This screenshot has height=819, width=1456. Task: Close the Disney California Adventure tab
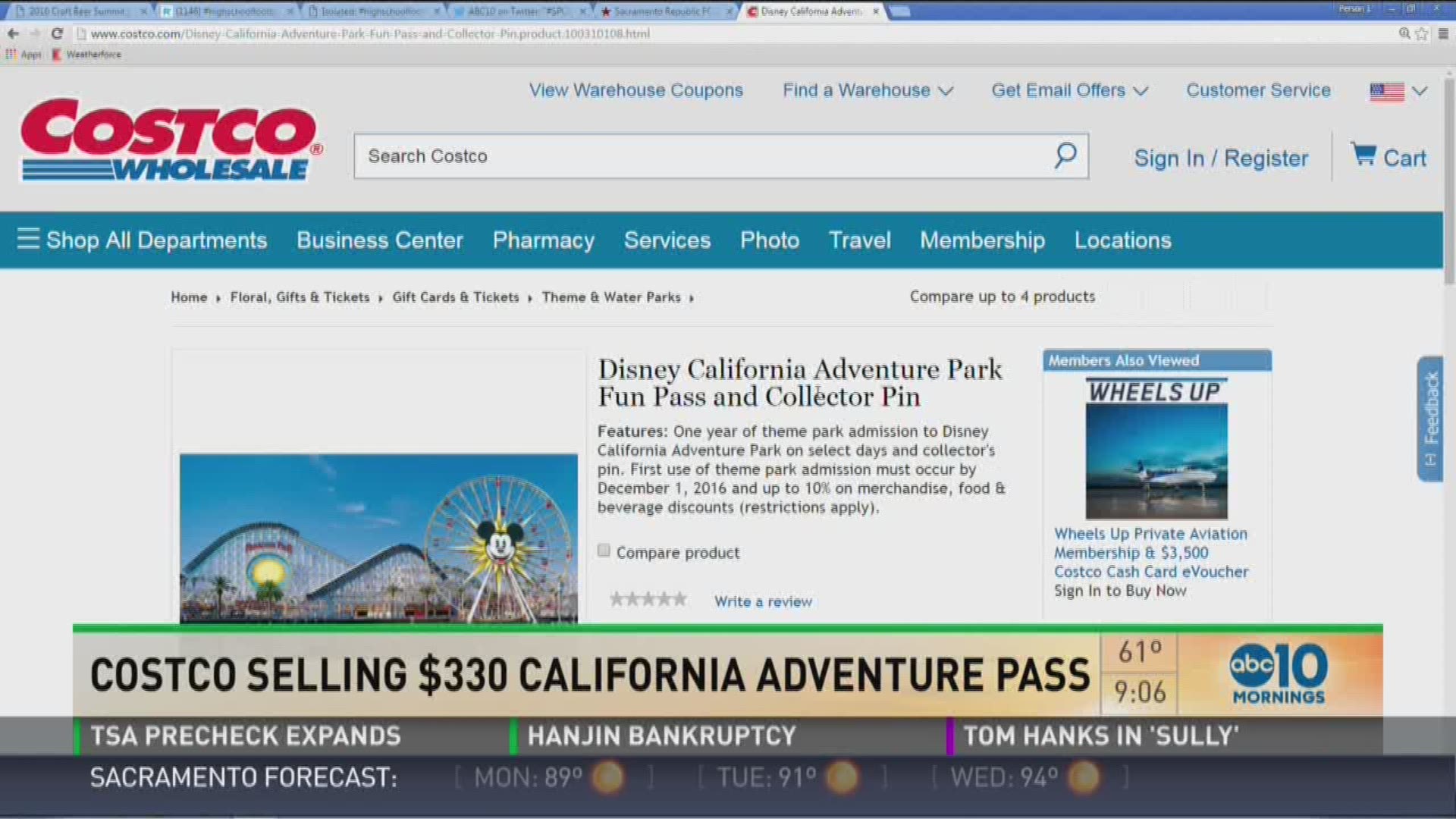tap(876, 11)
